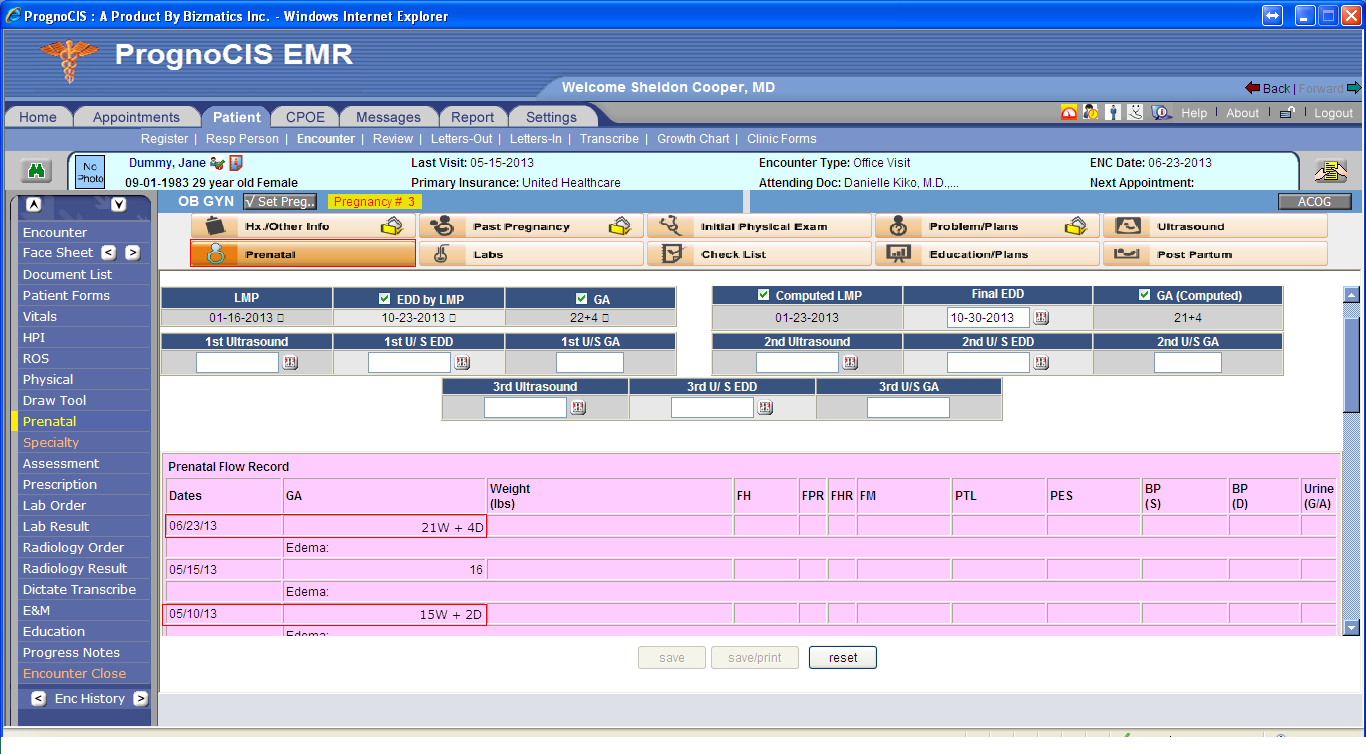Open the Home tab
This screenshot has width=1366, height=754.
[x=38, y=117]
